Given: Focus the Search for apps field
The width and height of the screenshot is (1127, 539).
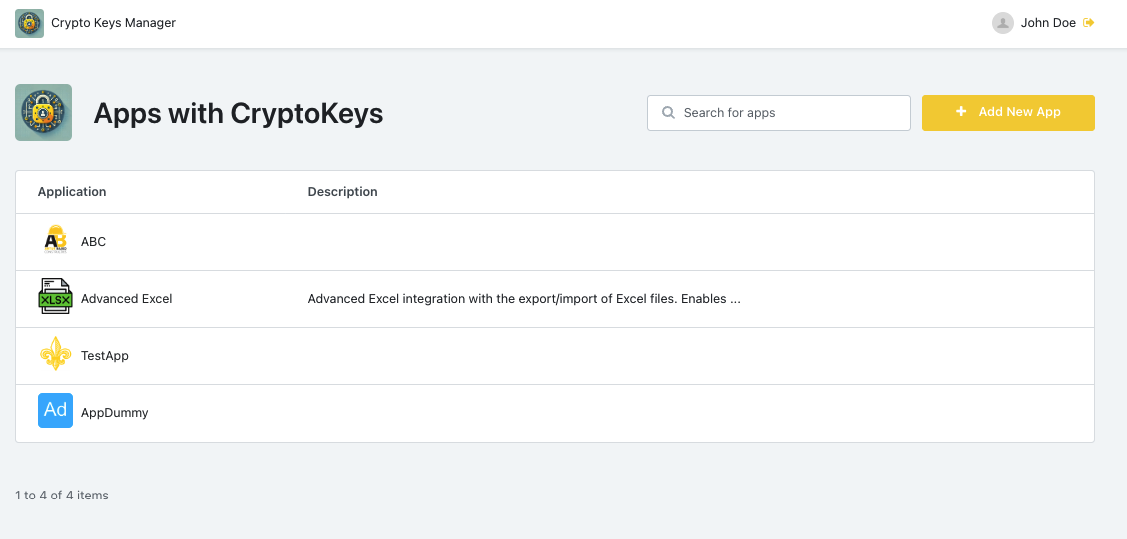Looking at the screenshot, I should pyautogui.click(x=778, y=113).
